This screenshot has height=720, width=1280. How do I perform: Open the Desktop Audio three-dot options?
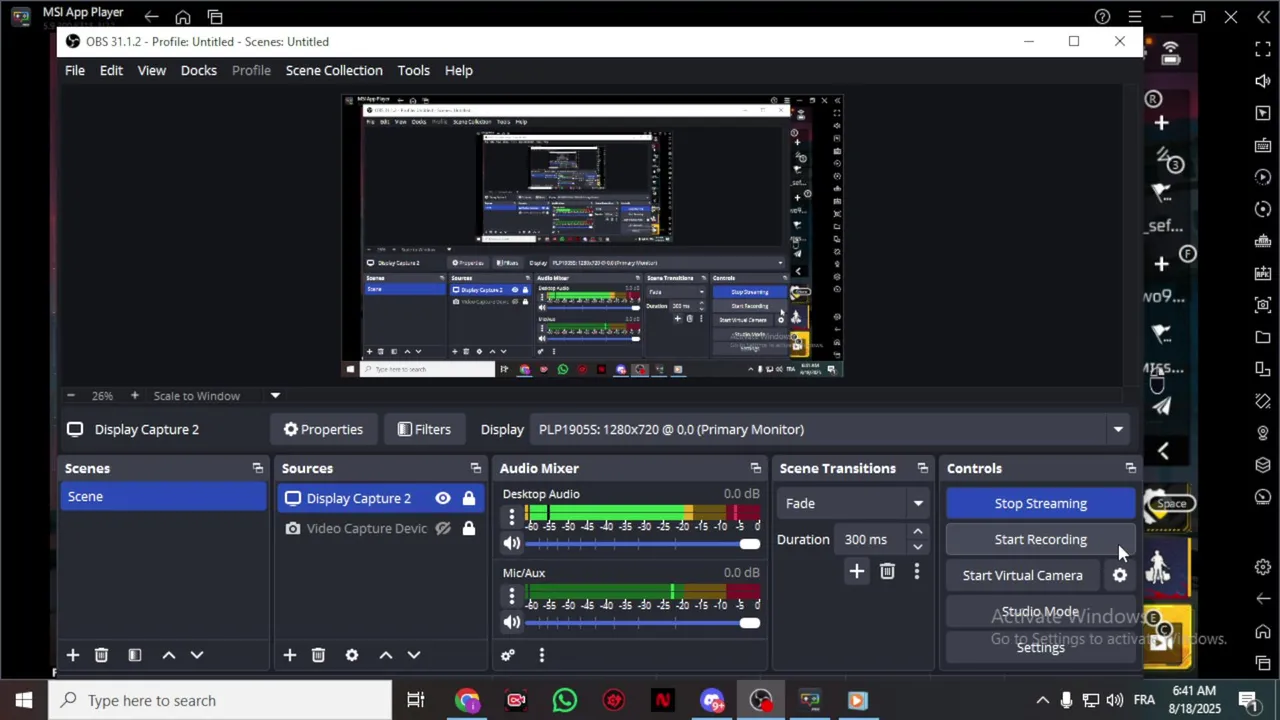click(512, 517)
